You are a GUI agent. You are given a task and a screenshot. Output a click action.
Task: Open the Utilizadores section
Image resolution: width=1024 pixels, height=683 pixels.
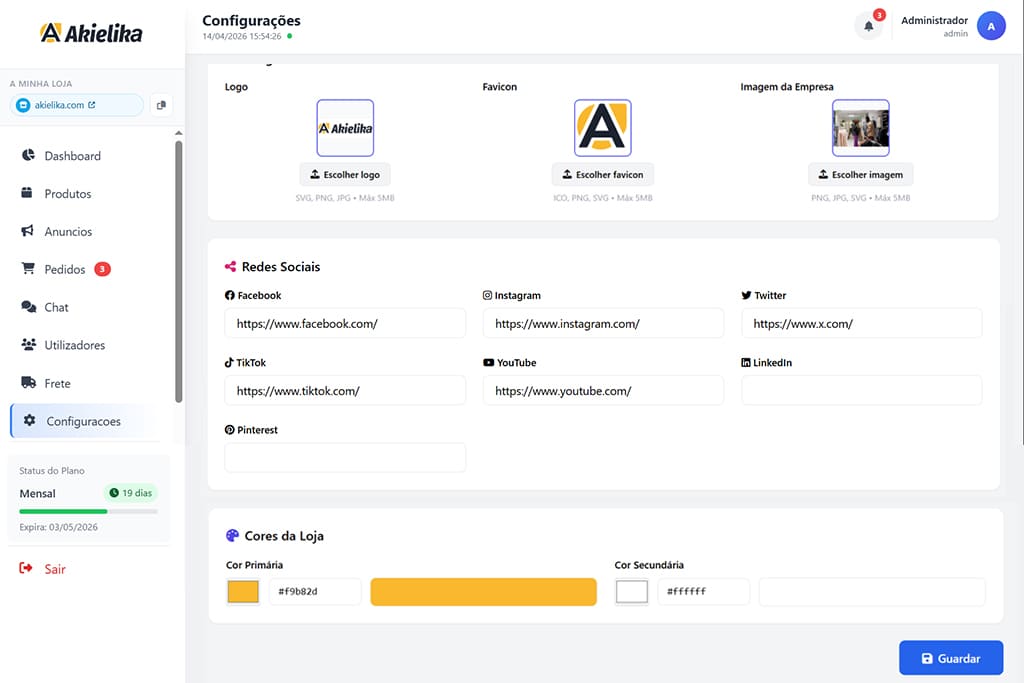point(74,346)
